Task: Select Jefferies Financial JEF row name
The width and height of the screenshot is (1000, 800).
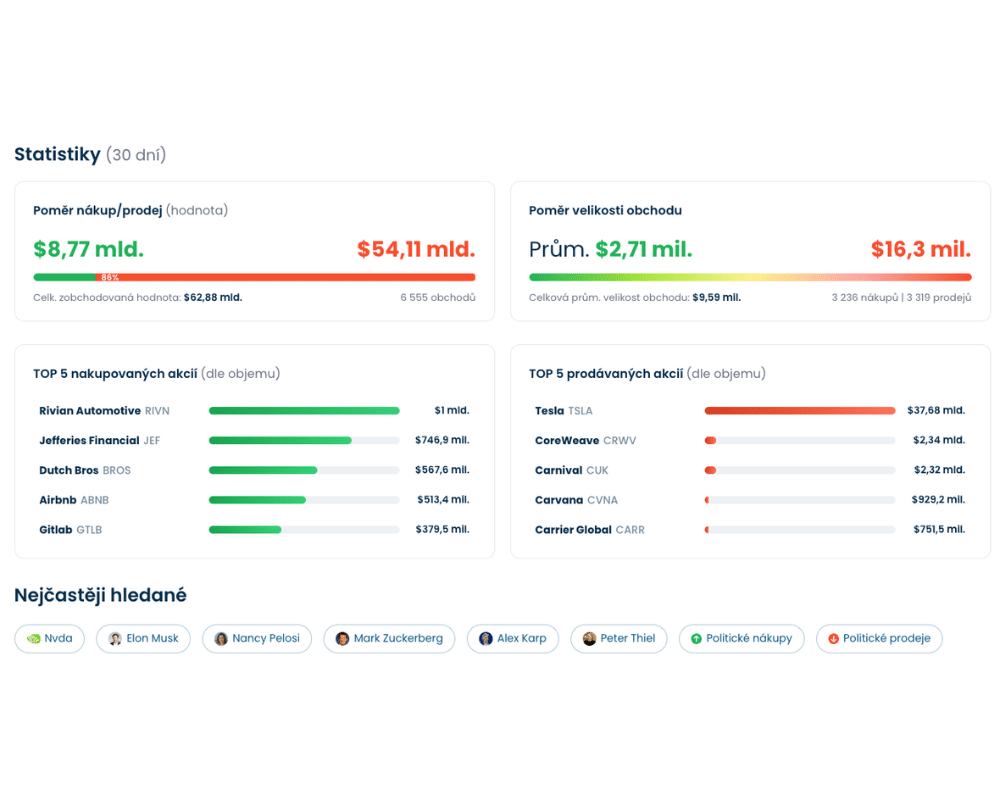Action: click(99, 440)
